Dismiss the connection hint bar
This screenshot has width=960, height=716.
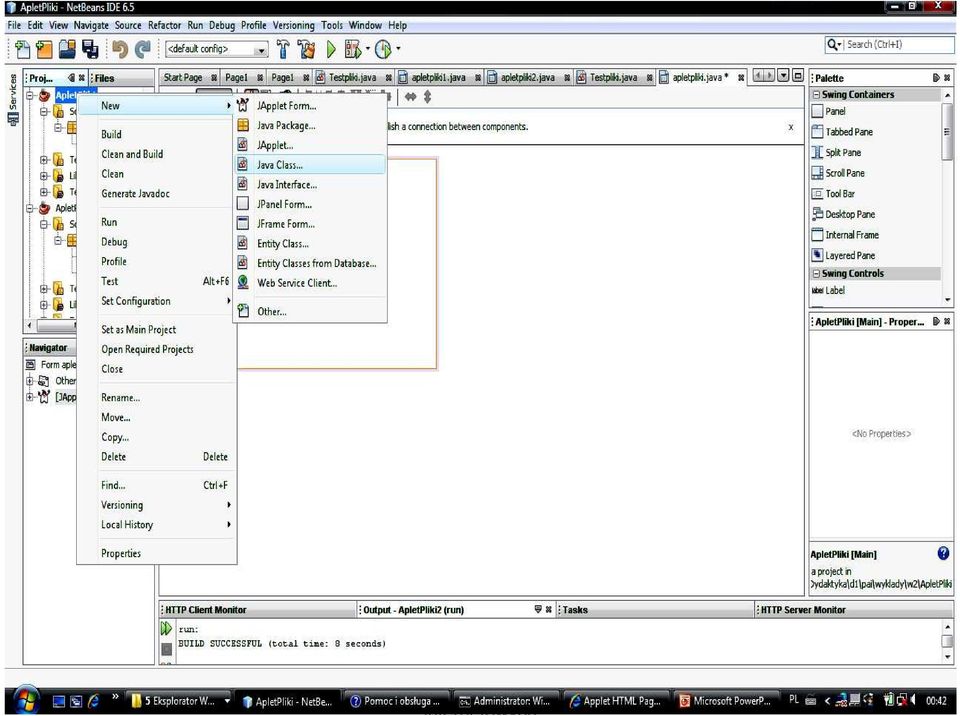coord(791,127)
